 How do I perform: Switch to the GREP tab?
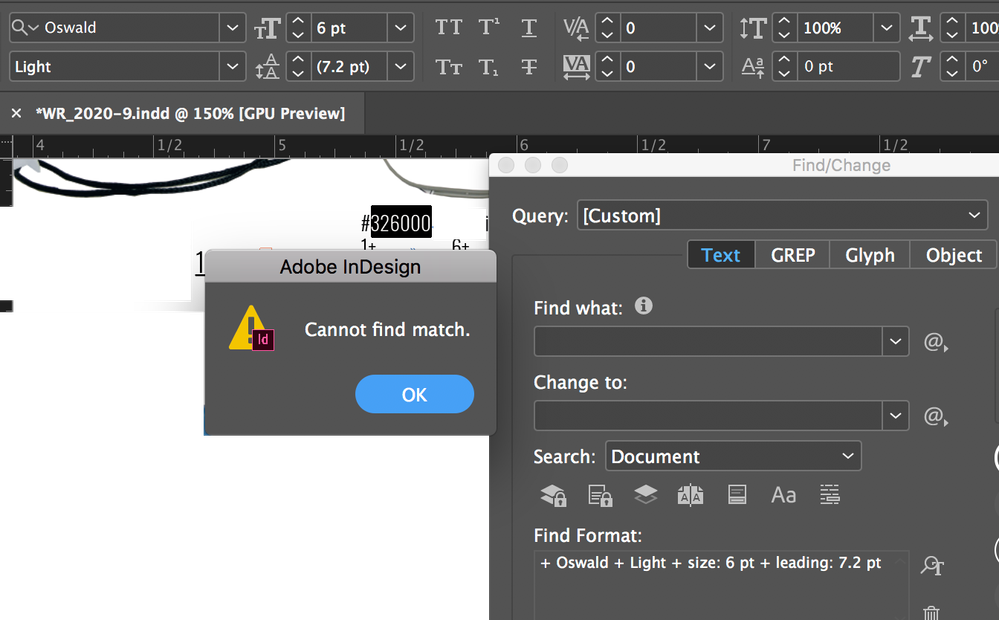[793, 255]
